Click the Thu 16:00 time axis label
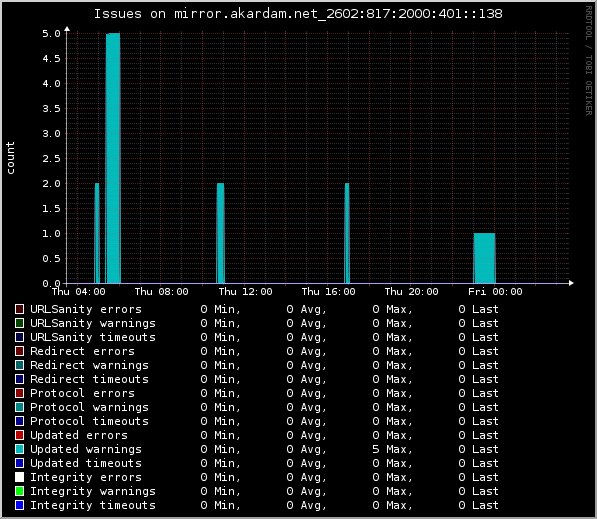Screen dimensions: 597x519 click(328, 292)
